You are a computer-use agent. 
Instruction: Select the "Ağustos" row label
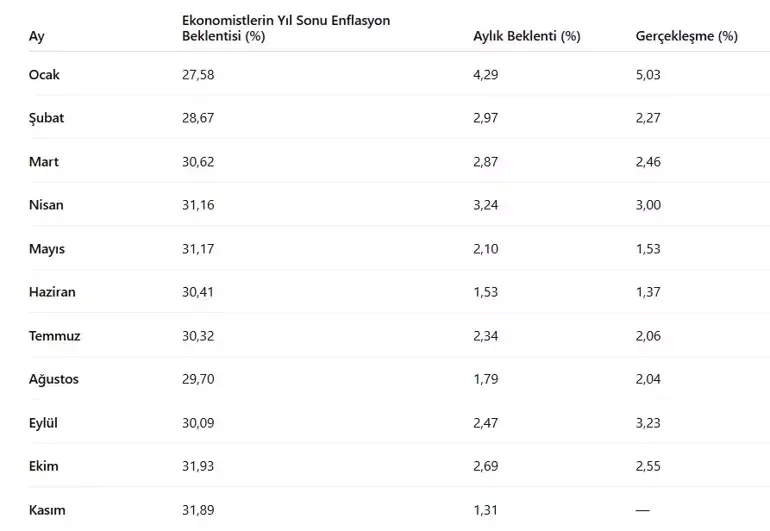coord(54,379)
